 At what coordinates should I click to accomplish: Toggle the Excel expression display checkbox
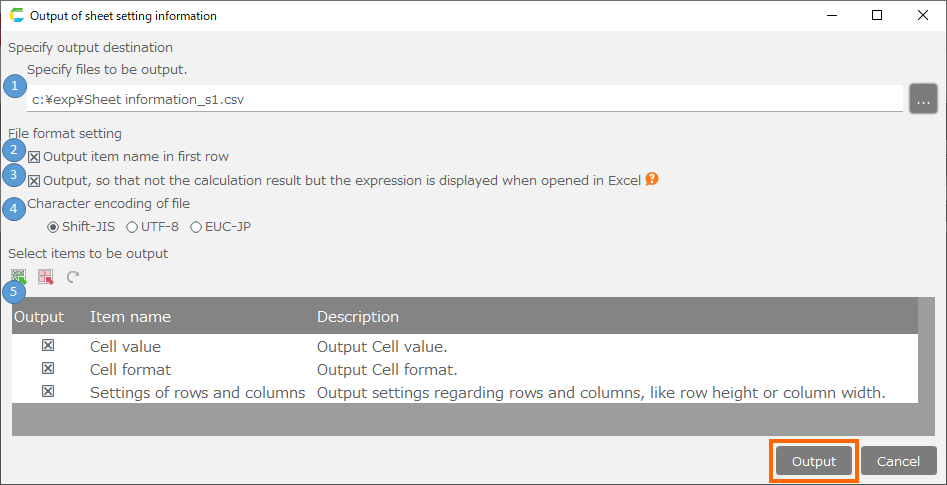35,181
